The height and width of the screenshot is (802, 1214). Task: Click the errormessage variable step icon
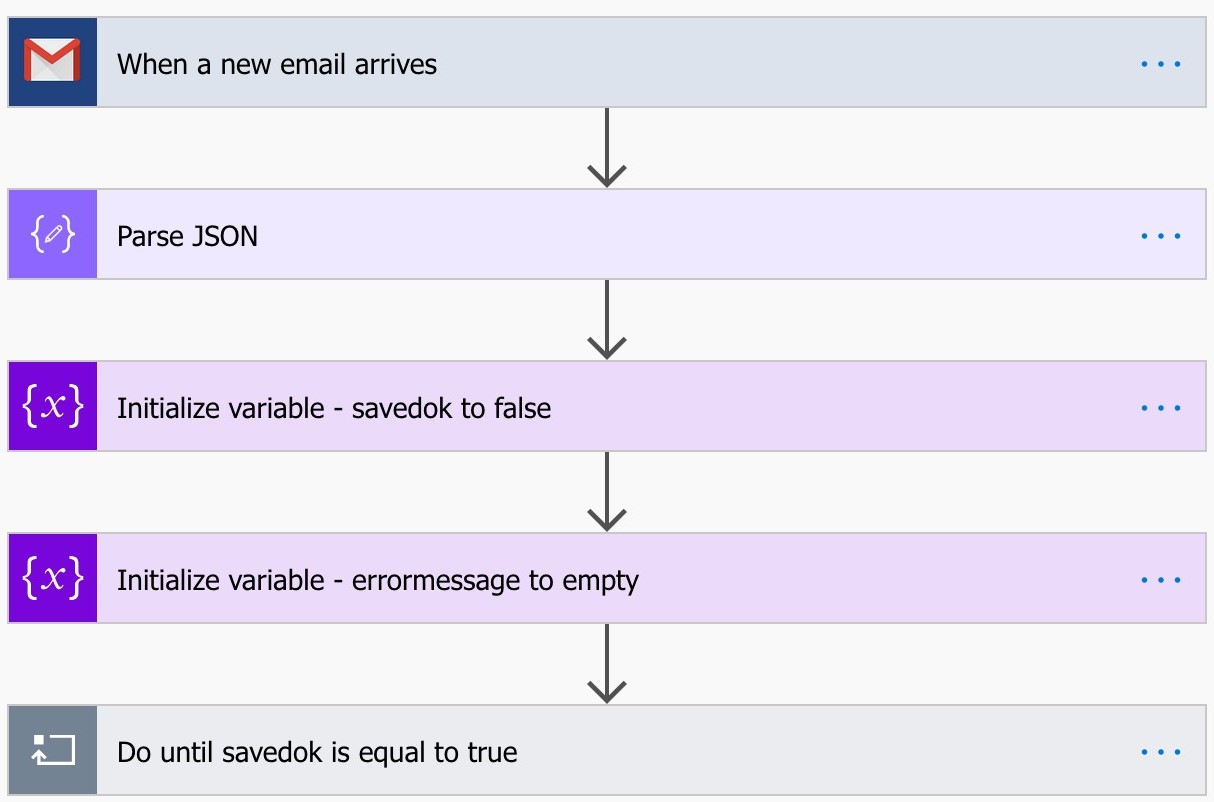(x=53, y=579)
